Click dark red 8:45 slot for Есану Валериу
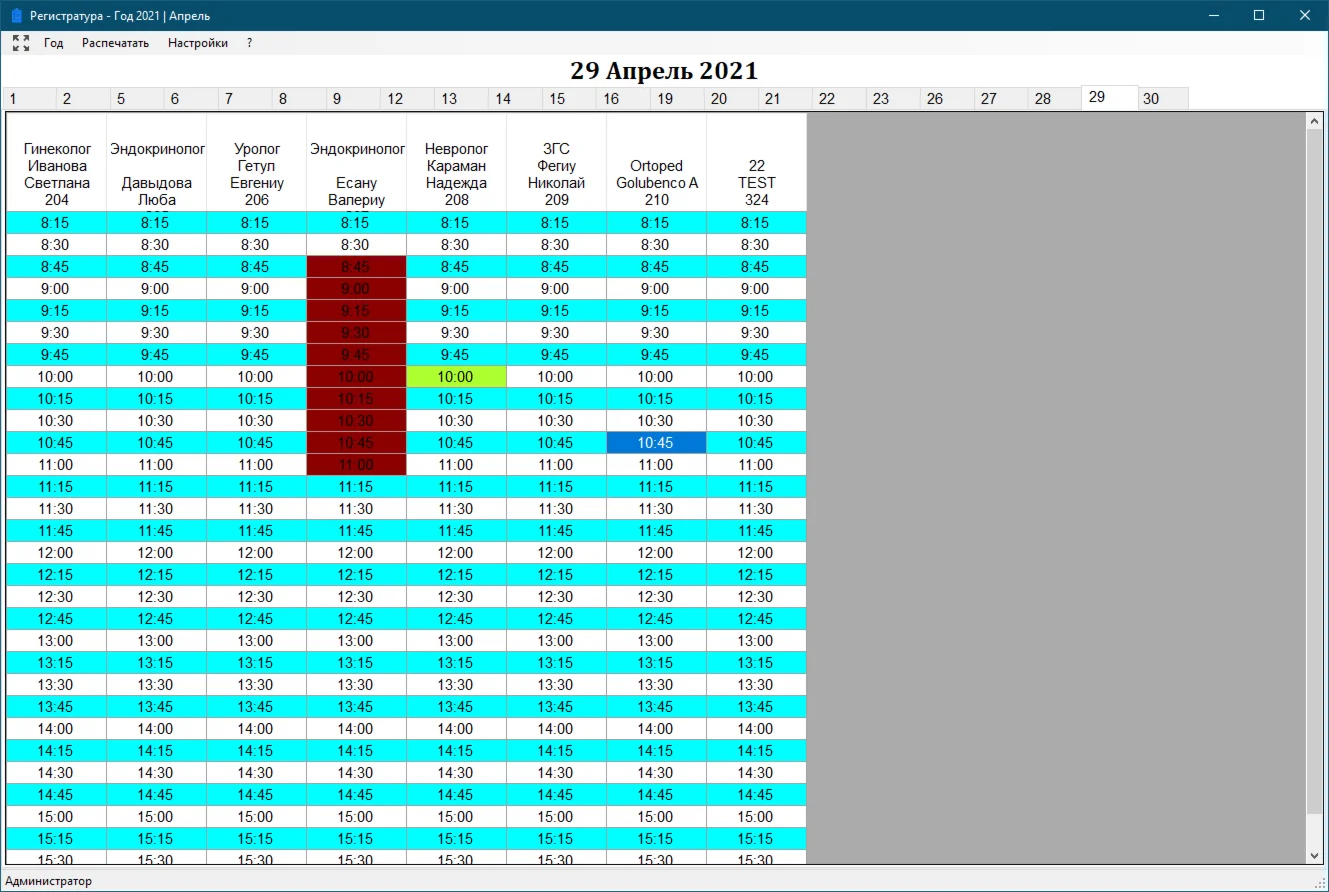Viewport: 1329px width, 892px height. [x=357, y=267]
